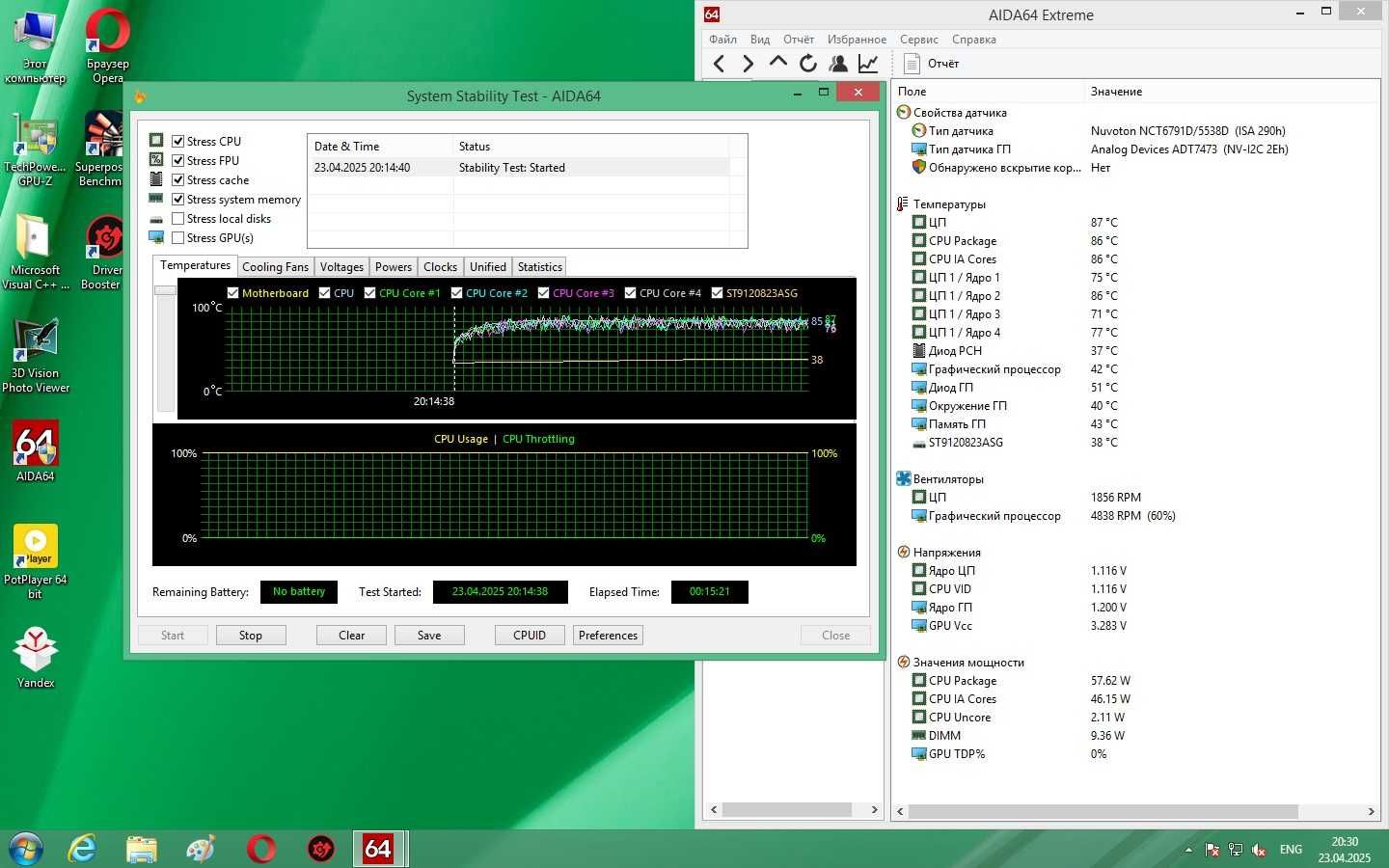Select the CPU Package temperature row
This screenshot has height=868, width=1389.
[x=1136, y=241]
